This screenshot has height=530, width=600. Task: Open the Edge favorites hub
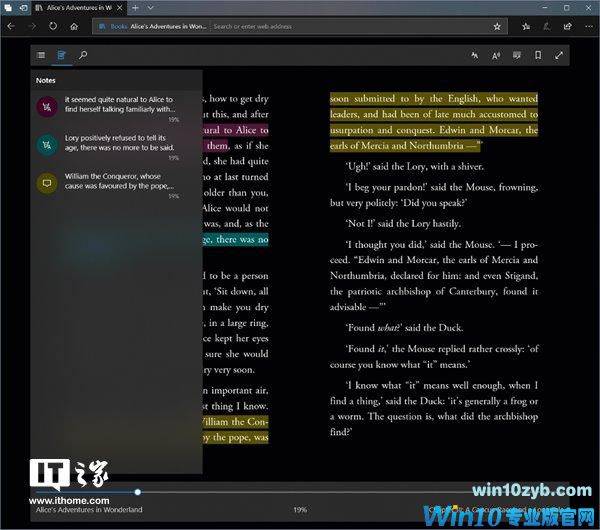coord(524,26)
